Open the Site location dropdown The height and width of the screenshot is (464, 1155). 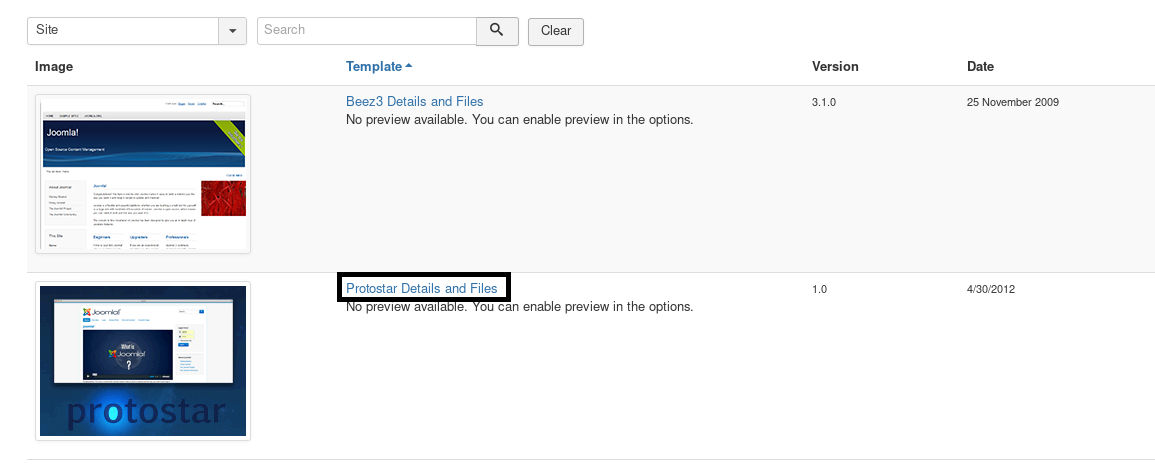click(x=137, y=31)
